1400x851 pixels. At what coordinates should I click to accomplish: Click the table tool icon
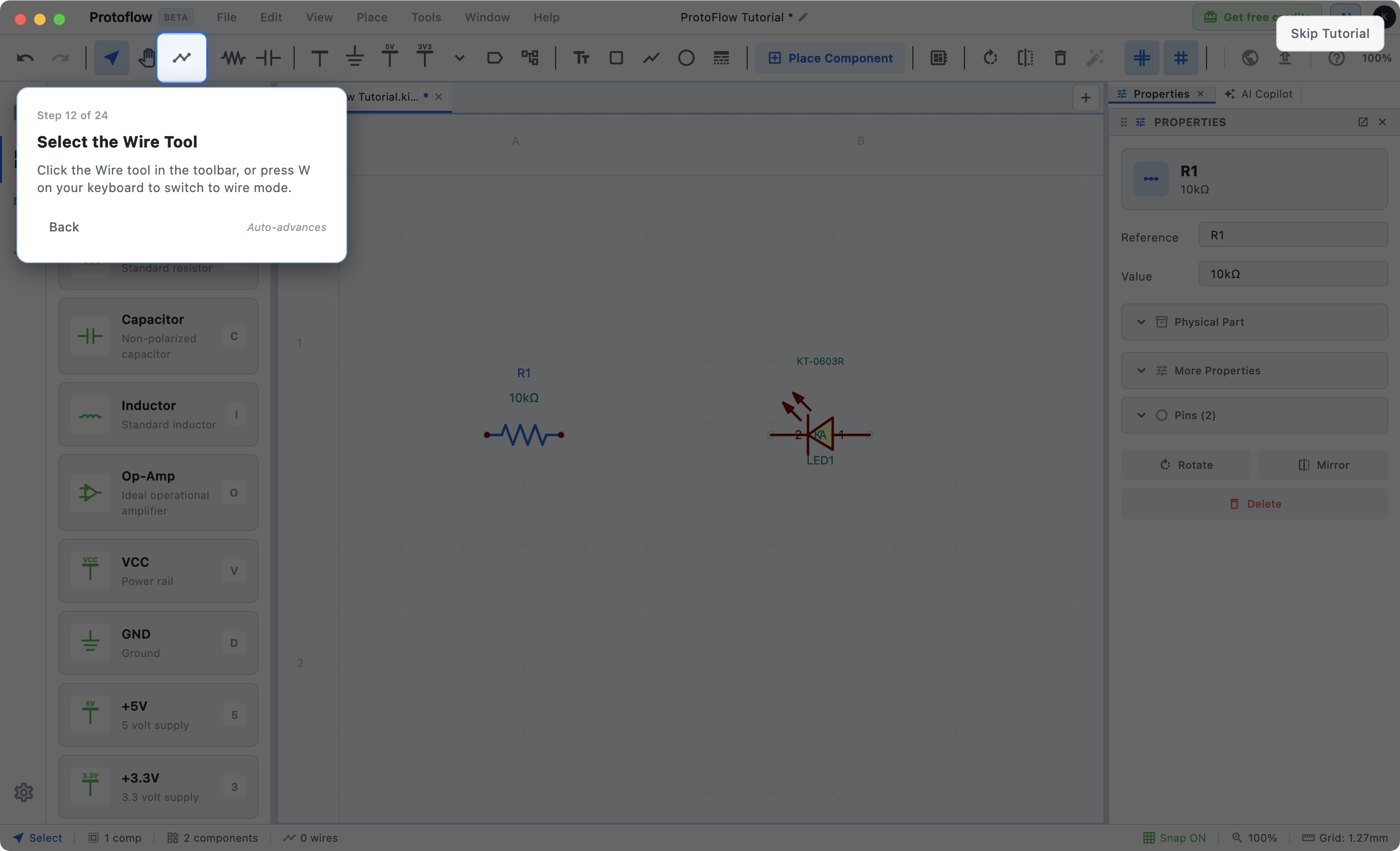click(x=721, y=58)
